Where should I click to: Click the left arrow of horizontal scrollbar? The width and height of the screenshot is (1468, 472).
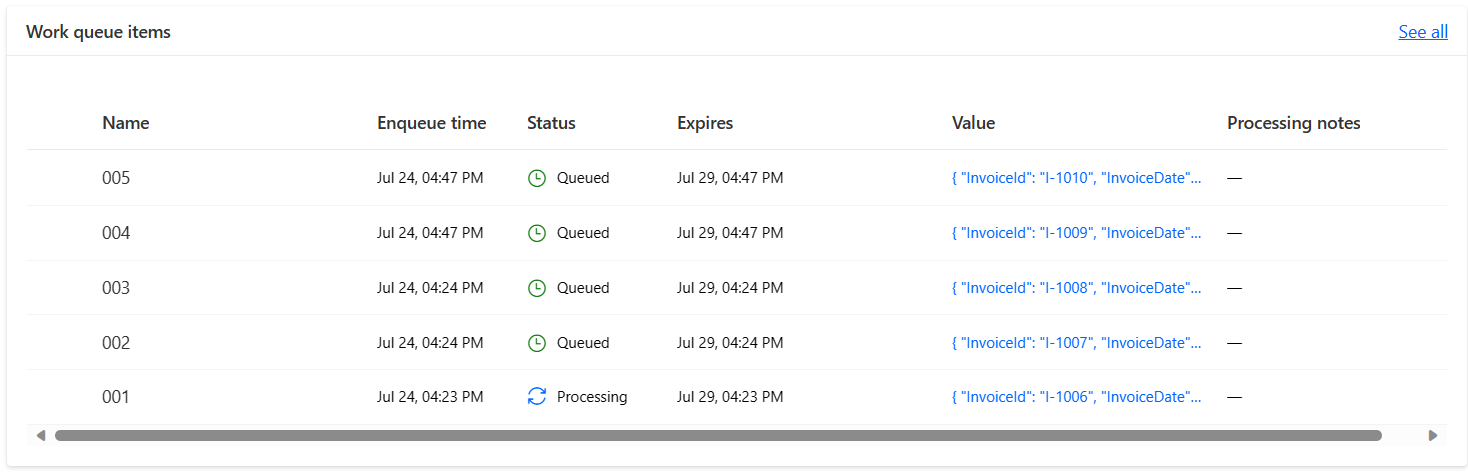(x=41, y=435)
